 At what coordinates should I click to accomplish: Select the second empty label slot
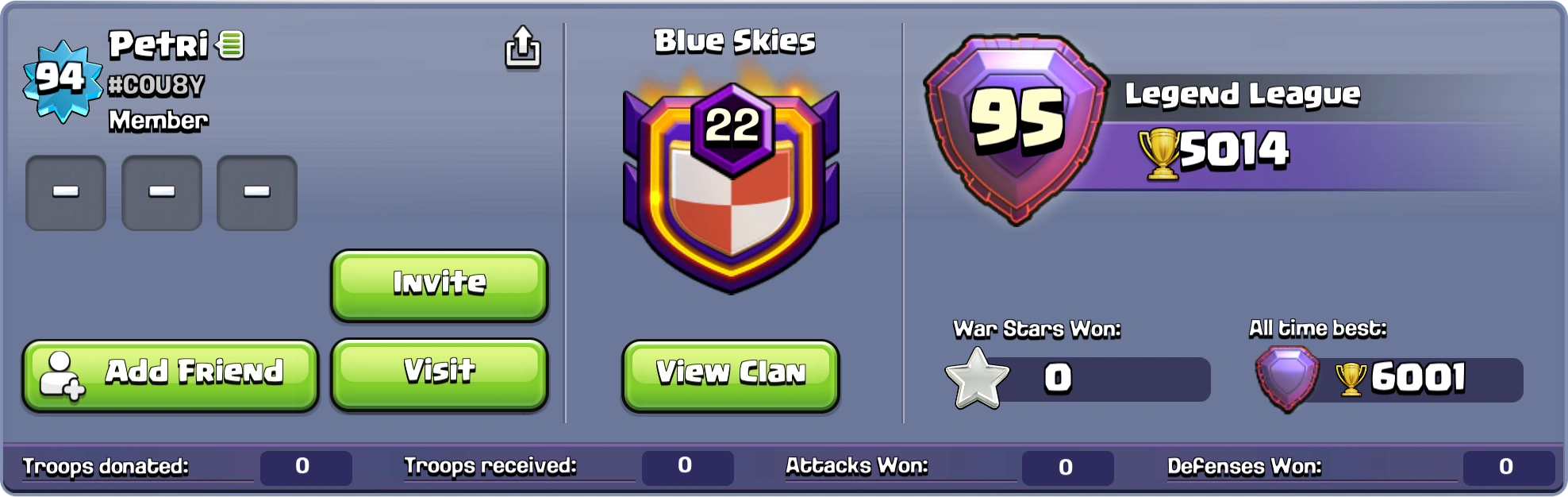[162, 193]
